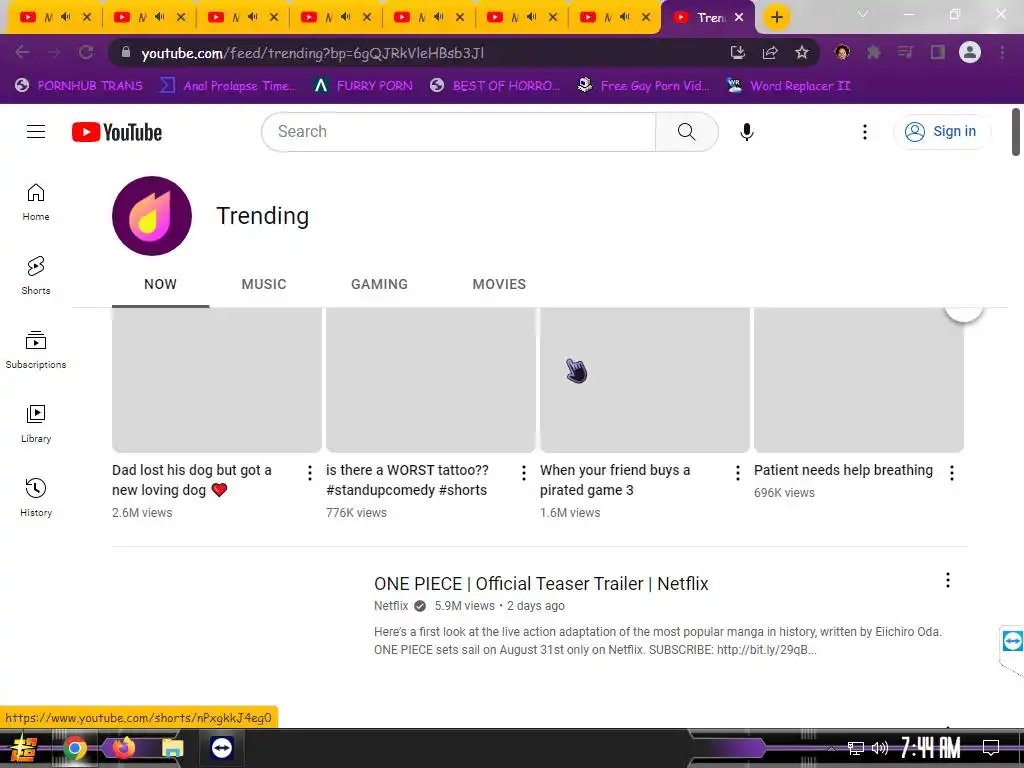This screenshot has height=768, width=1024.
Task: Open the Extensions puzzle icon
Action: (x=874, y=52)
